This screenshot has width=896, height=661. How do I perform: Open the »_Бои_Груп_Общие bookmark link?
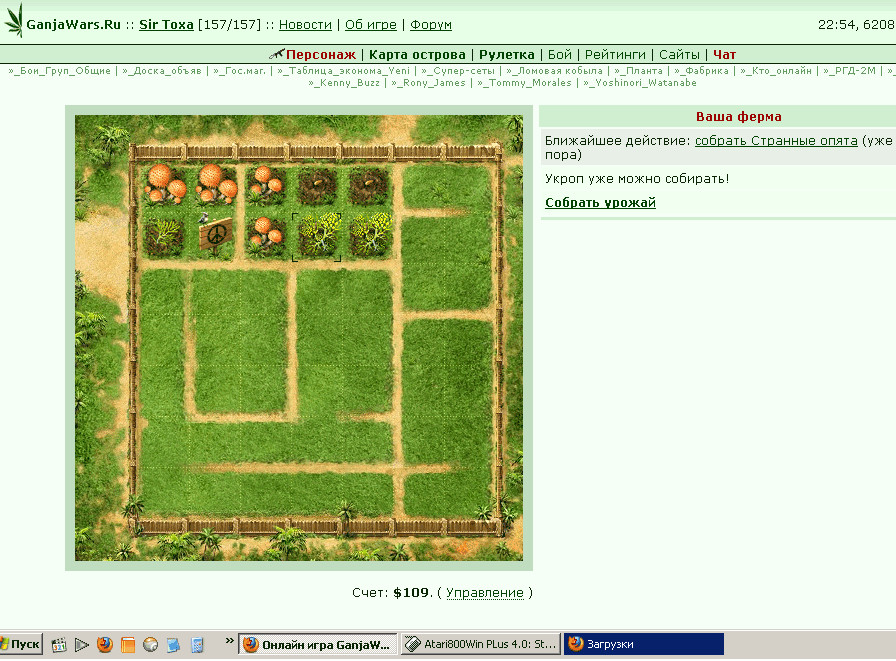pyautogui.click(x=59, y=71)
